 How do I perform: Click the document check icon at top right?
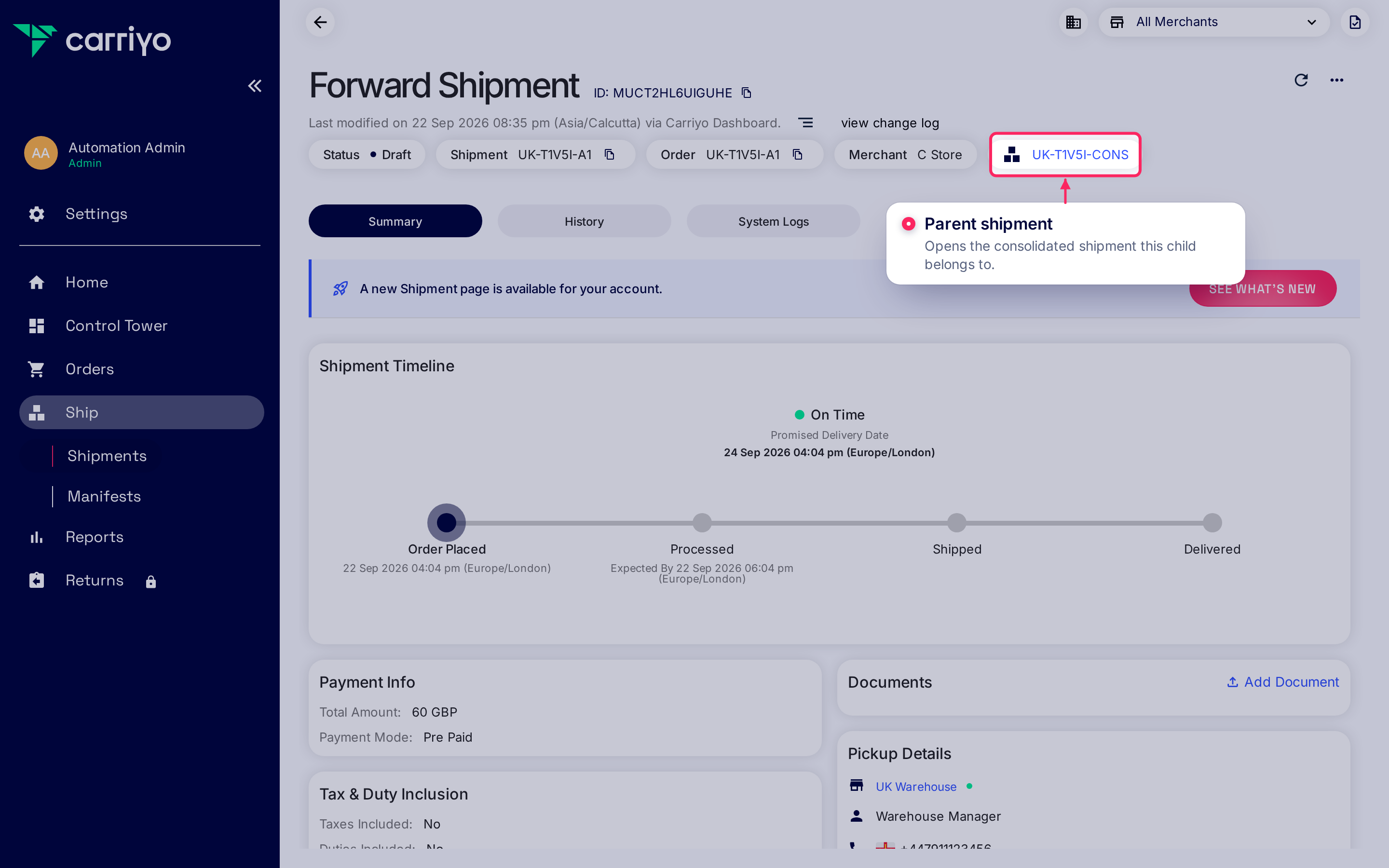click(1355, 22)
